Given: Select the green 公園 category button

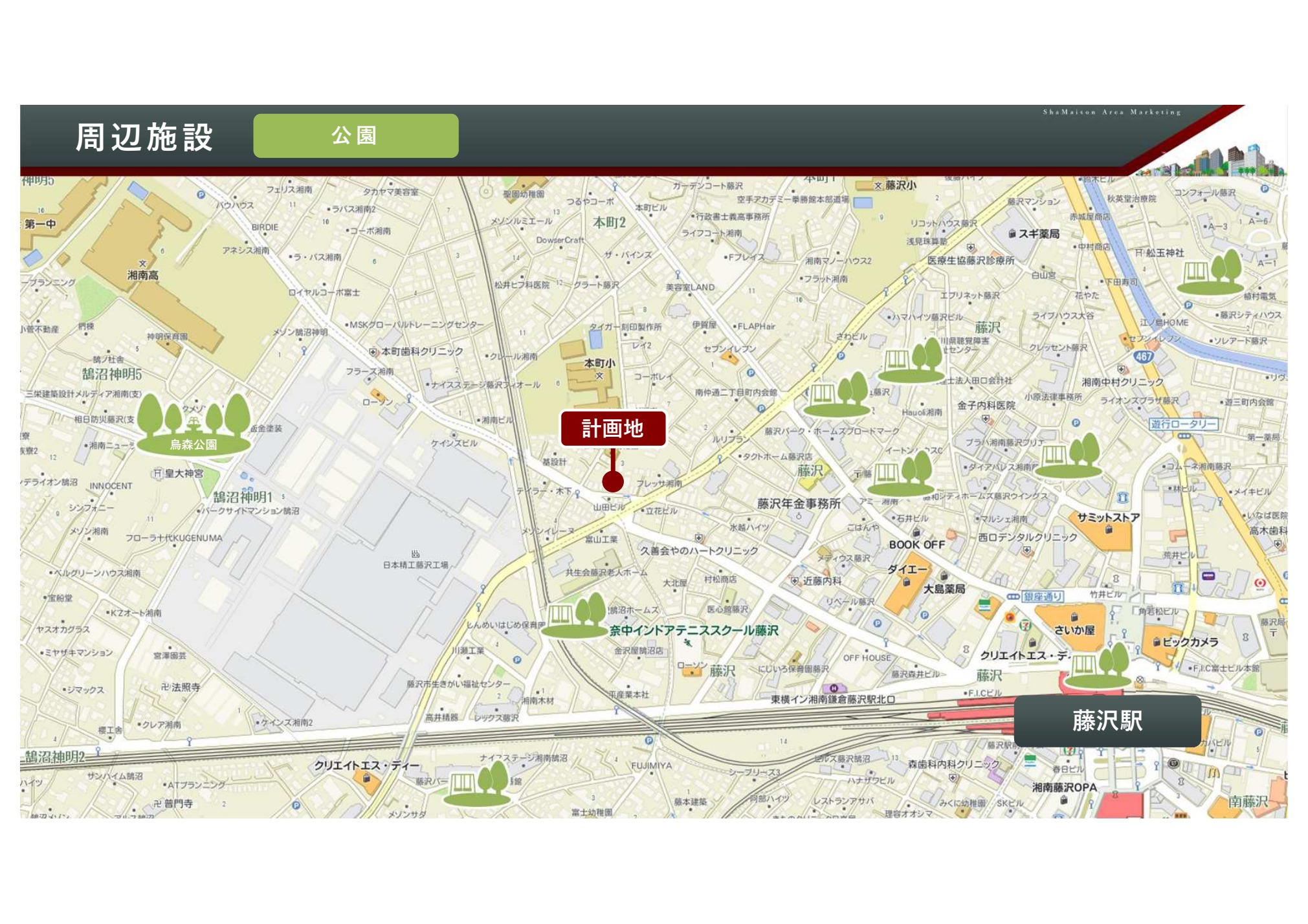Looking at the screenshot, I should 355,136.
